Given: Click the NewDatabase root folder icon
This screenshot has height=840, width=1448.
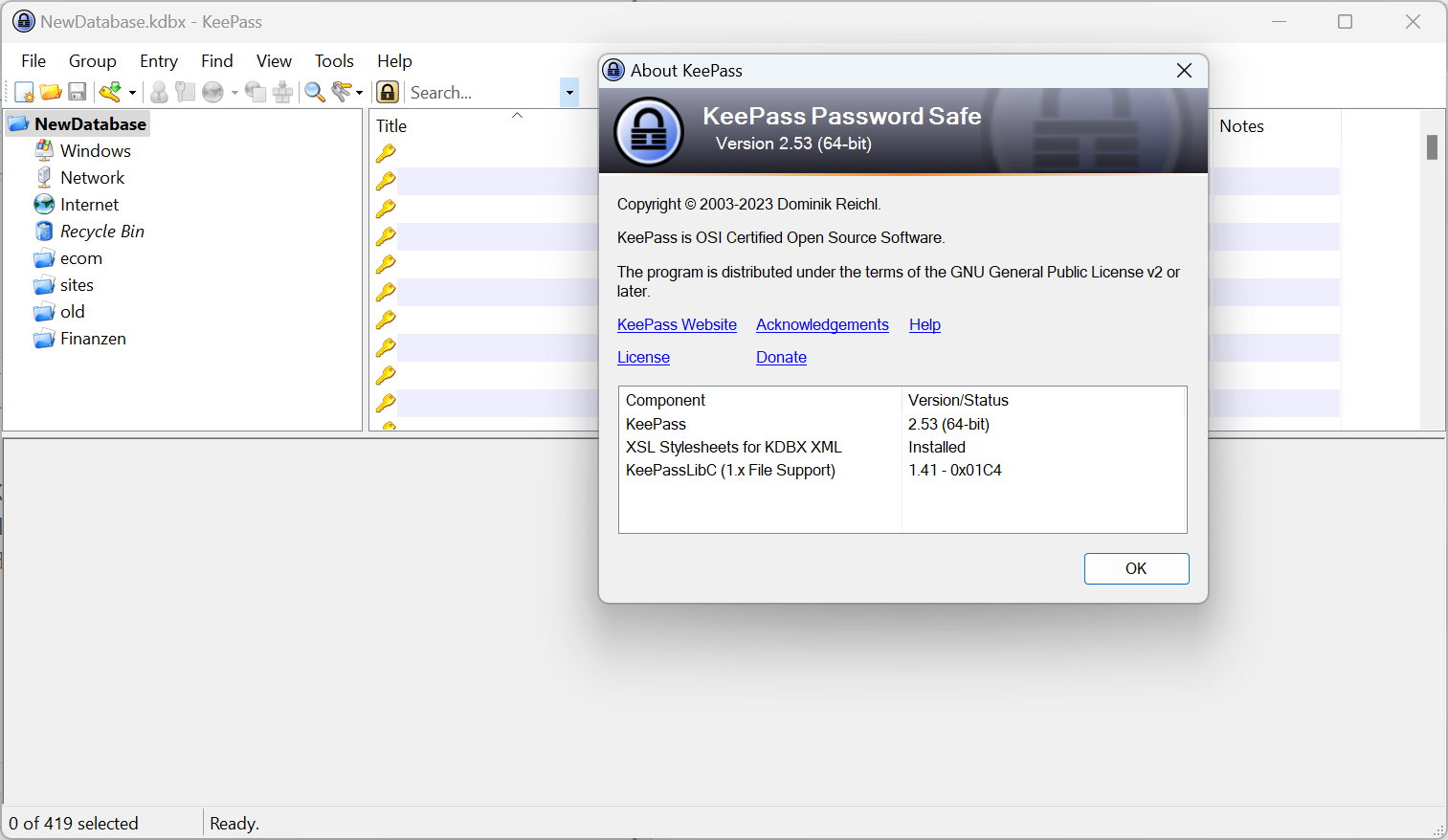Looking at the screenshot, I should pyautogui.click(x=19, y=123).
